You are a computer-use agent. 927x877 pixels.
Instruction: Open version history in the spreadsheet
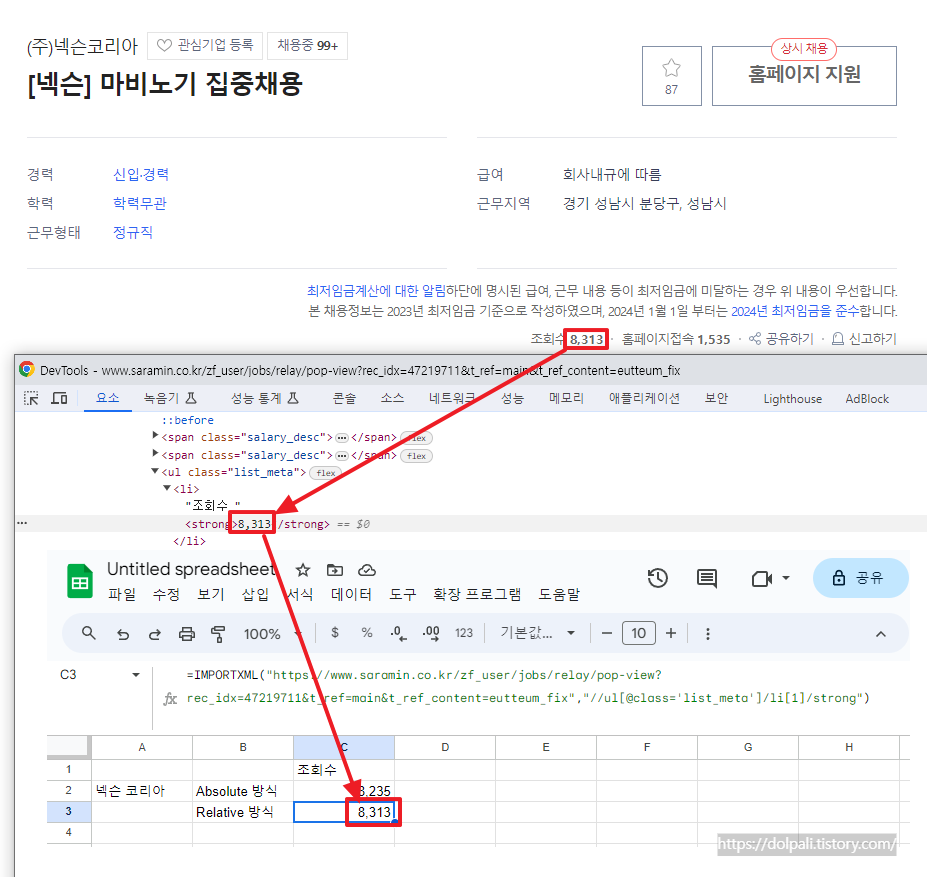click(x=659, y=578)
